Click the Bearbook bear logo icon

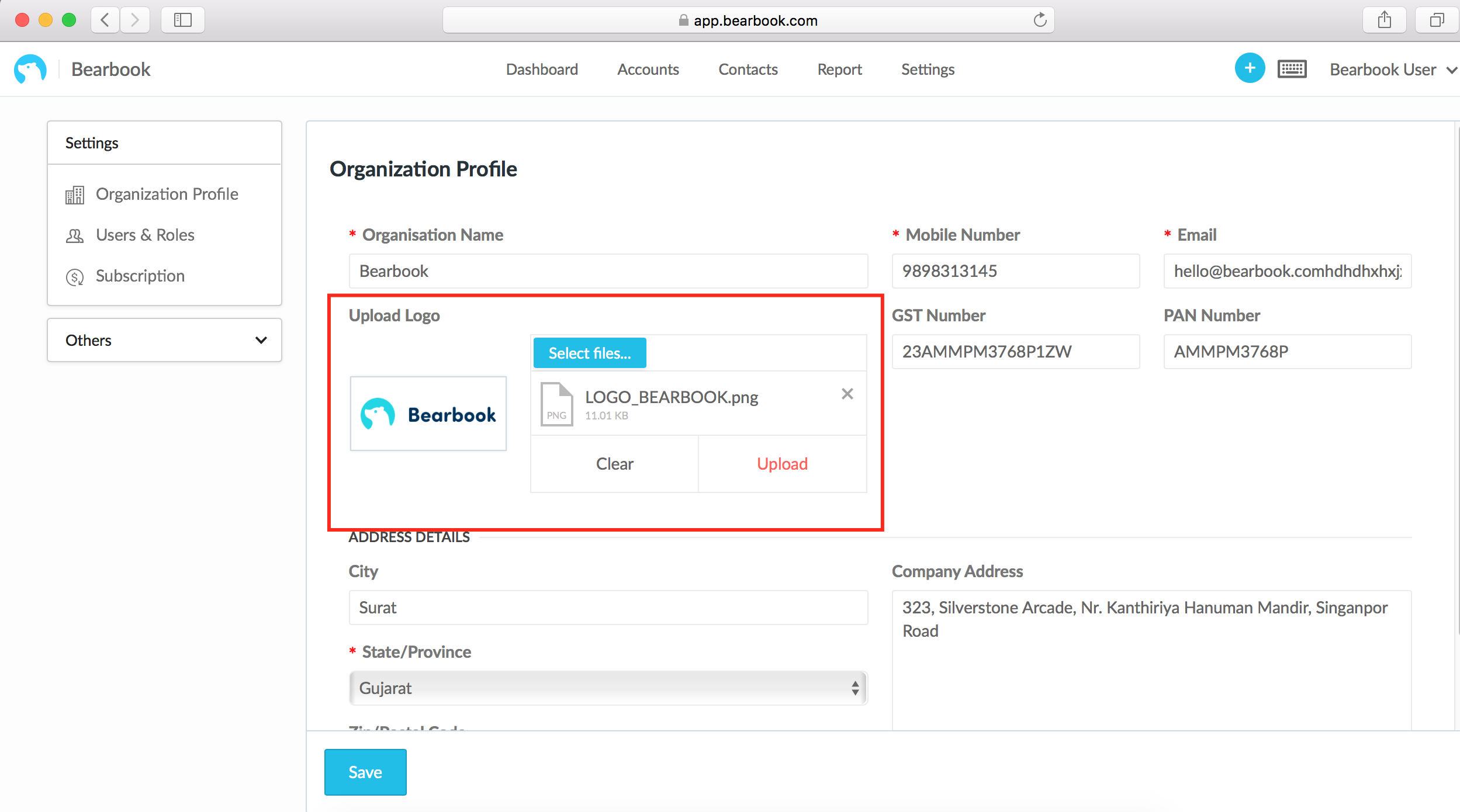tap(30, 70)
